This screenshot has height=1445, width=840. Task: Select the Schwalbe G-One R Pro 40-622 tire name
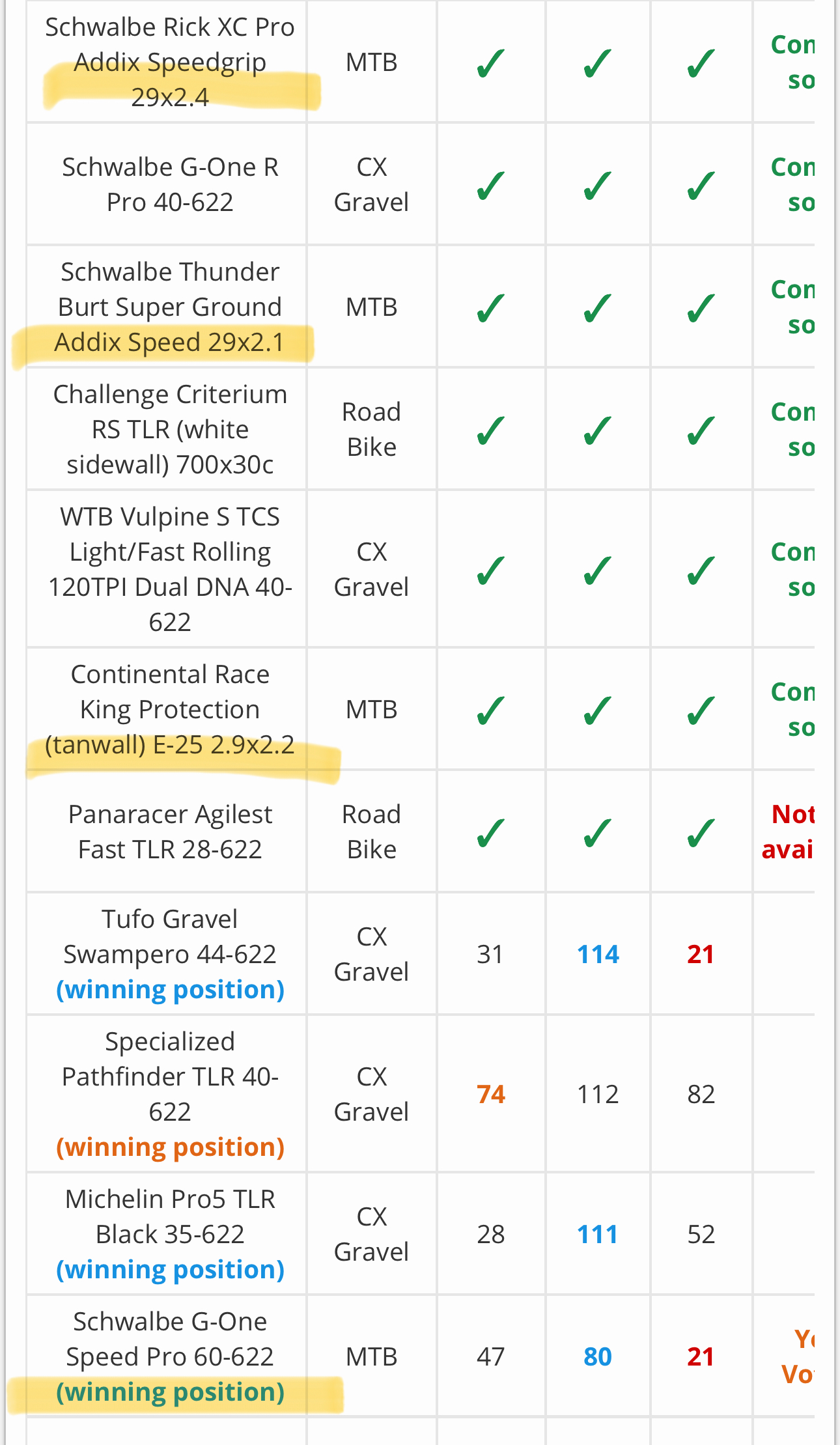click(x=170, y=185)
